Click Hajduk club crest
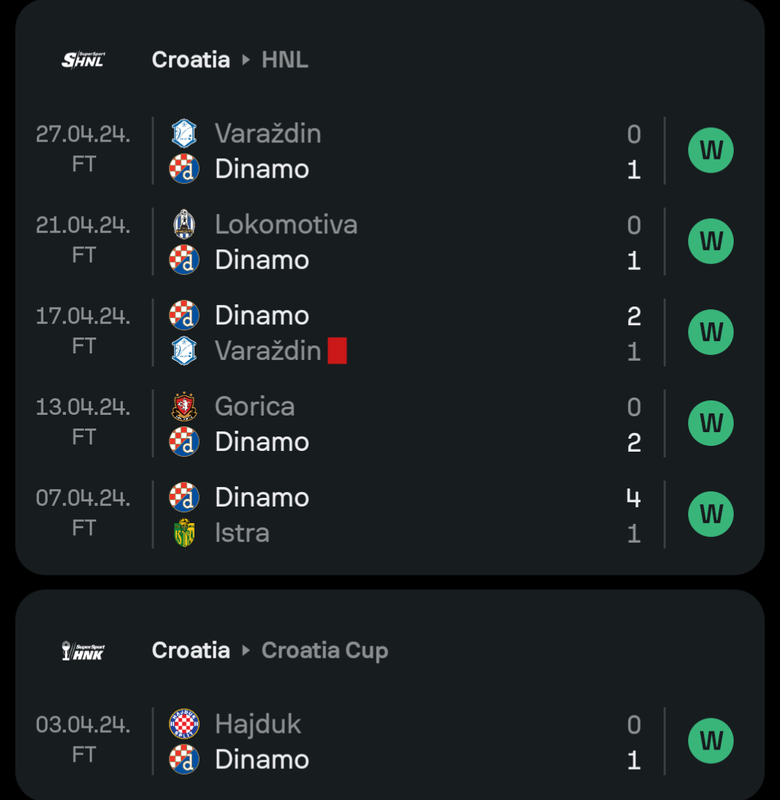The width and height of the screenshot is (780, 800). 184,724
